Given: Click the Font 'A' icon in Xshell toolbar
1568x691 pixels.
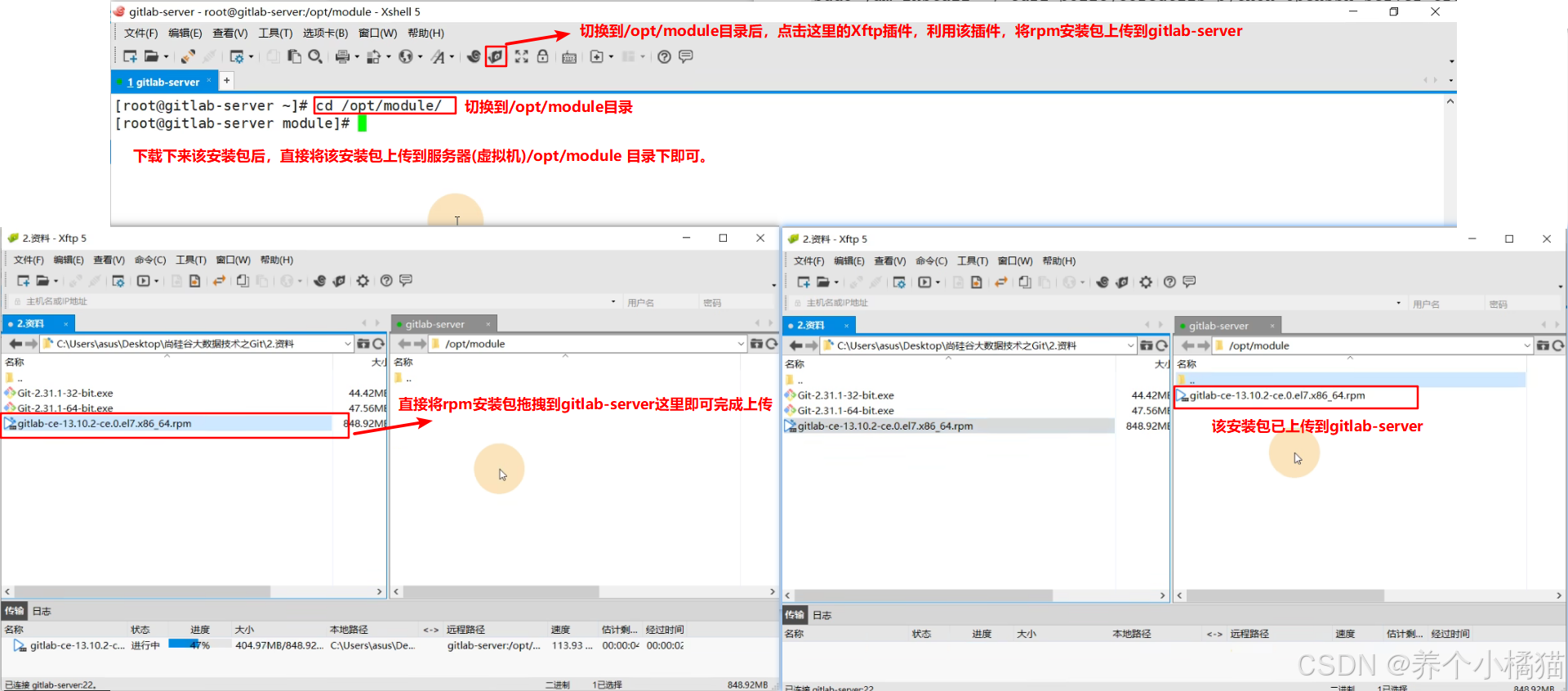Looking at the screenshot, I should click(x=439, y=56).
